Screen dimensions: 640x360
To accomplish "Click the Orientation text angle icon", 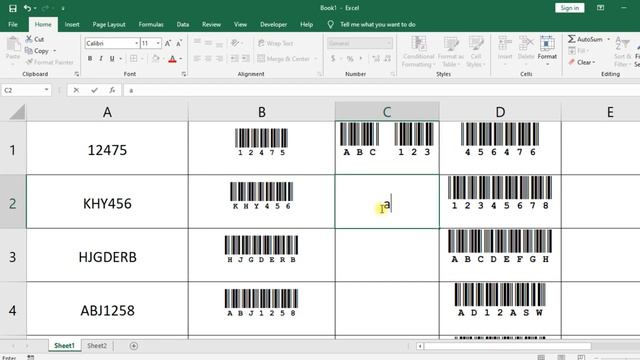I will [x=235, y=43].
